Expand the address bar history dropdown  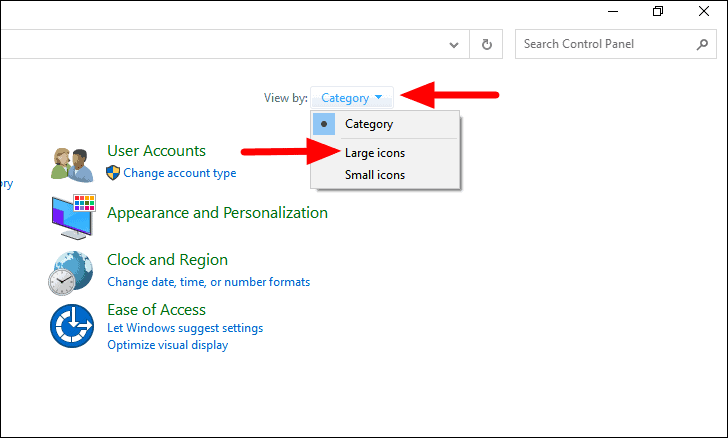454,45
